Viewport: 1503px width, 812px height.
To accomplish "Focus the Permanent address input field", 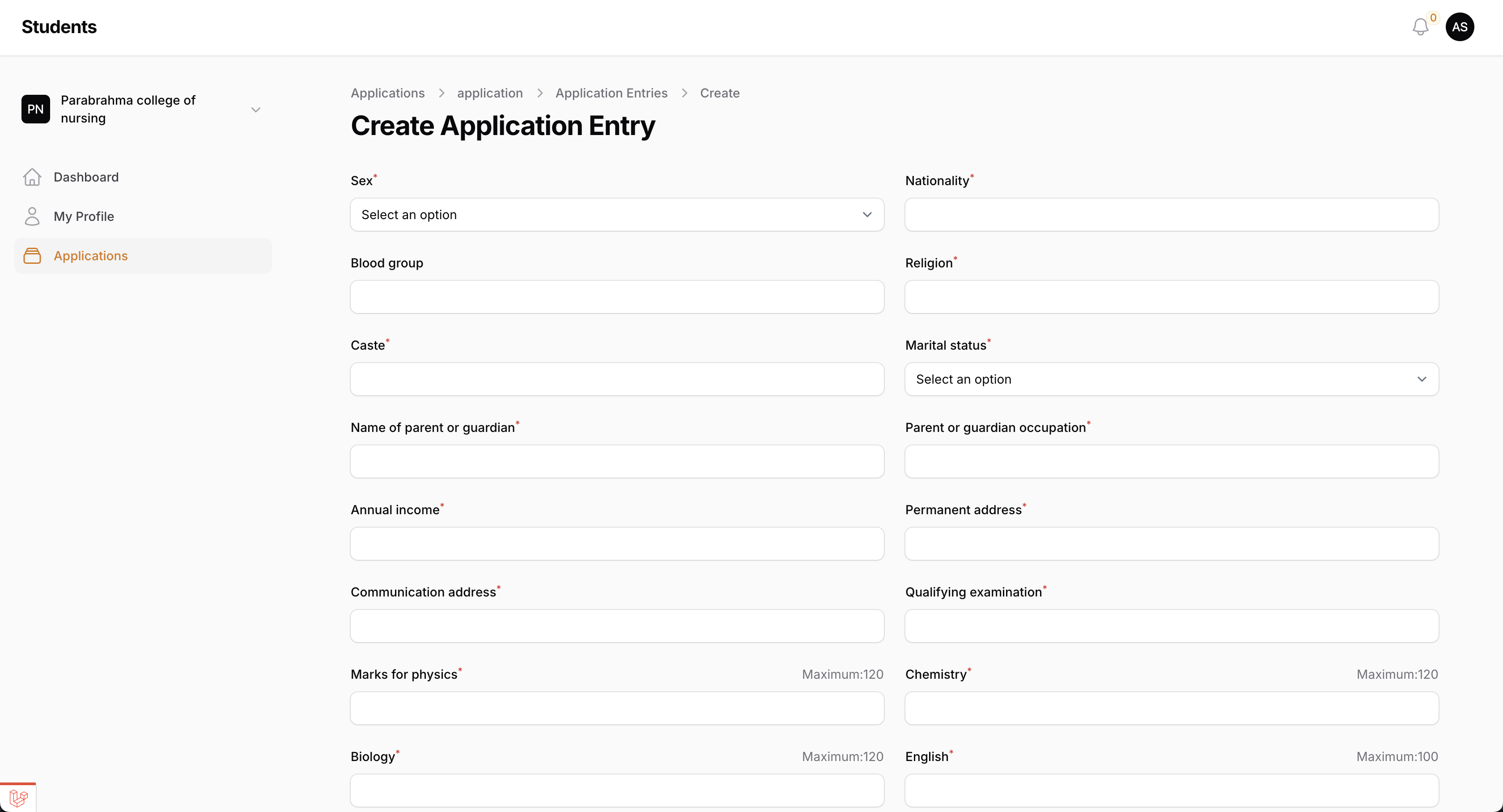I will (1171, 544).
